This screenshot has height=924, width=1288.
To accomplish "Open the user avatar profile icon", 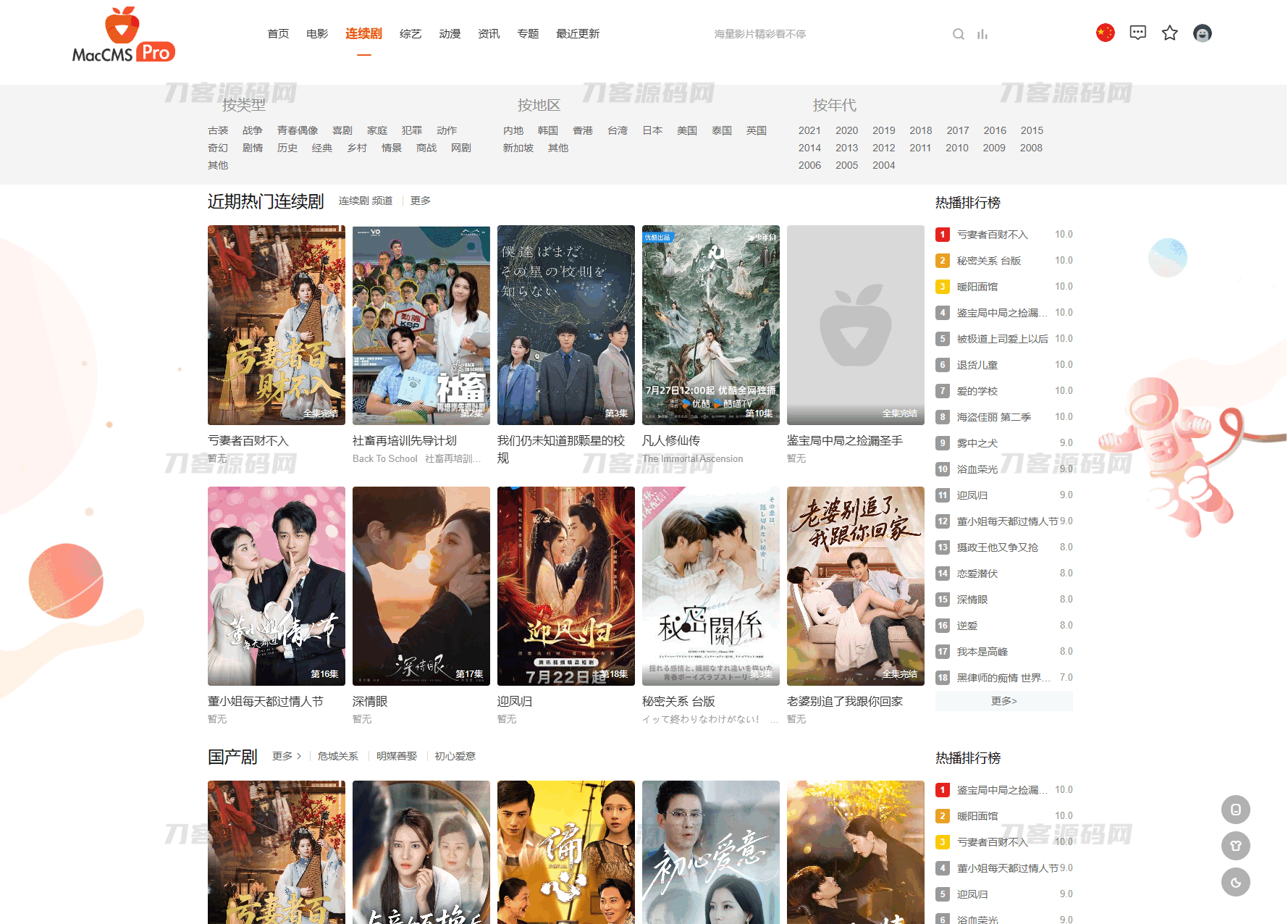I will (1202, 33).
